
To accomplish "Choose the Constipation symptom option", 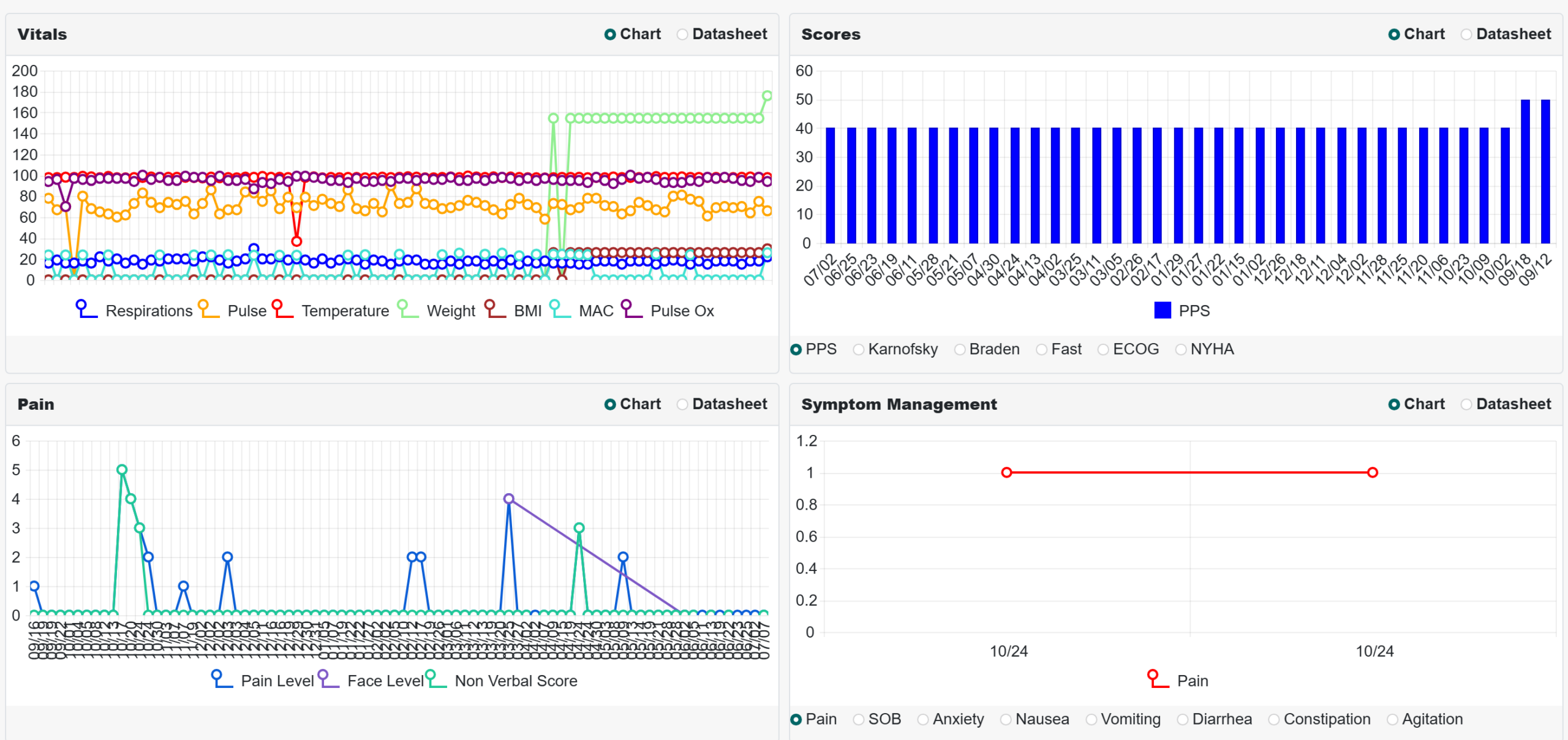I will [1319, 719].
